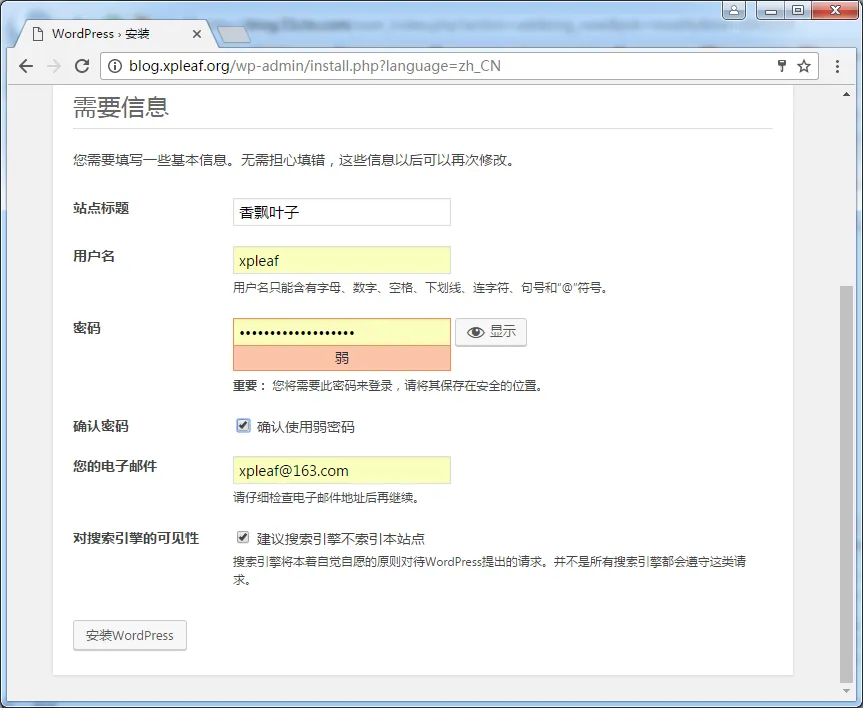Click the browser forward arrow
Image resolution: width=863 pixels, height=708 pixels.
(54, 66)
